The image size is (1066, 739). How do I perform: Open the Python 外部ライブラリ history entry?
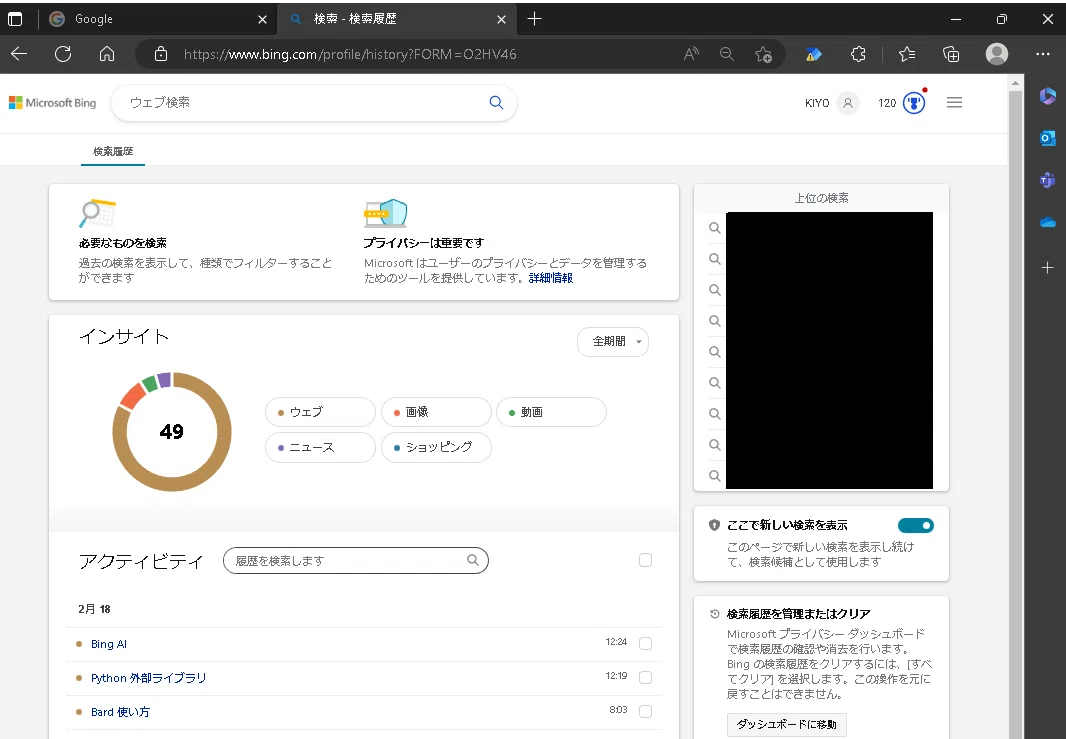coord(148,678)
